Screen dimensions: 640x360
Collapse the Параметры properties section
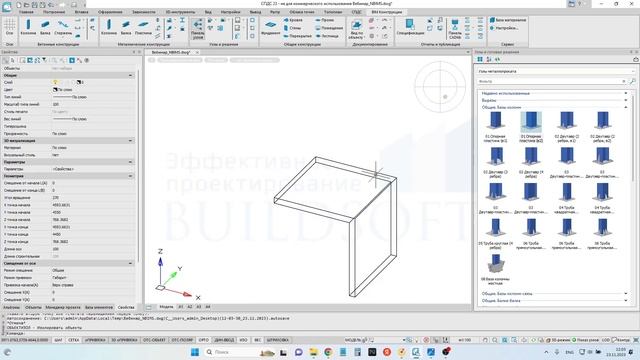(x=131, y=162)
